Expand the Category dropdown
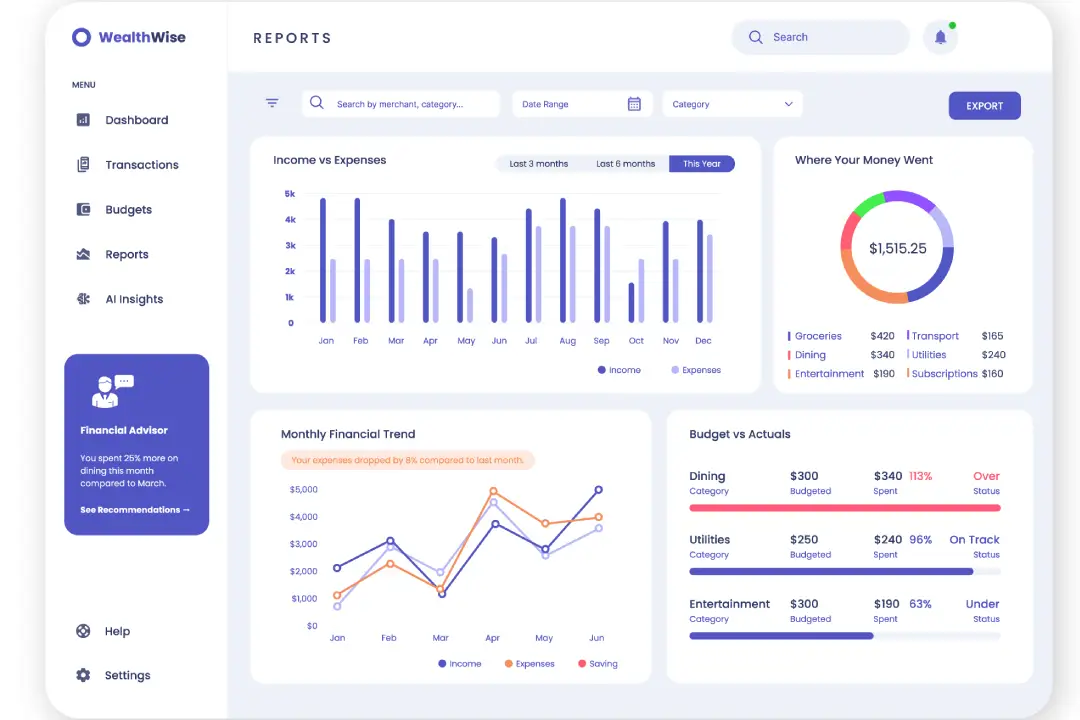Viewport: 1080px width, 720px height. [x=732, y=104]
